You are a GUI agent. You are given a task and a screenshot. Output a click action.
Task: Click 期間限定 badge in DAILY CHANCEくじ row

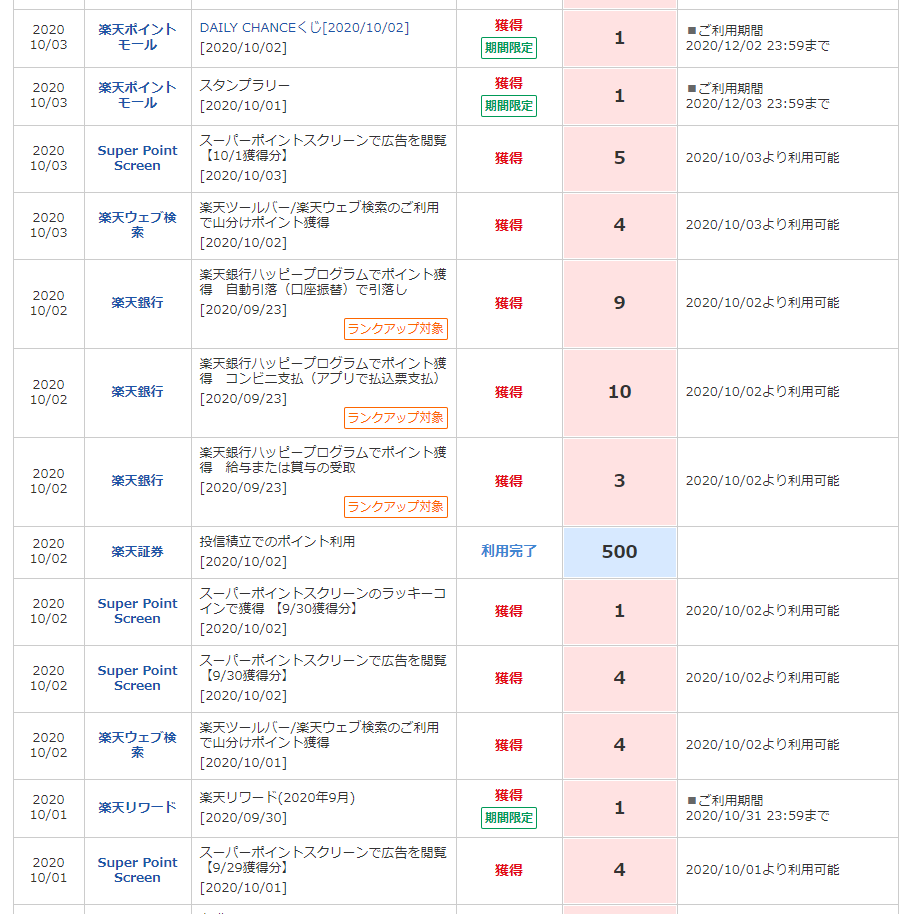tap(508, 48)
